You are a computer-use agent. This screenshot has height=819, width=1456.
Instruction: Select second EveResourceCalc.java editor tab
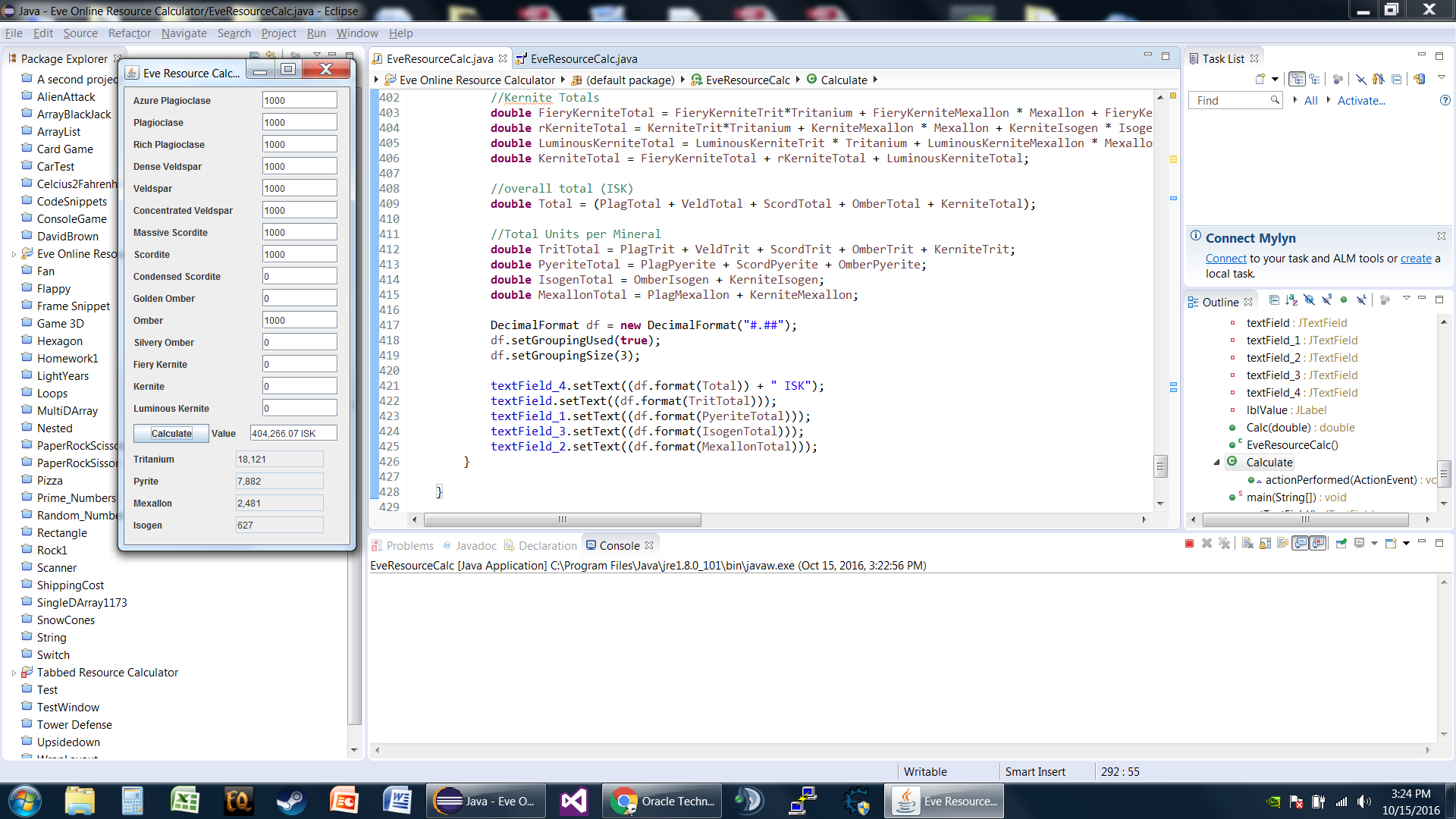coord(576,58)
